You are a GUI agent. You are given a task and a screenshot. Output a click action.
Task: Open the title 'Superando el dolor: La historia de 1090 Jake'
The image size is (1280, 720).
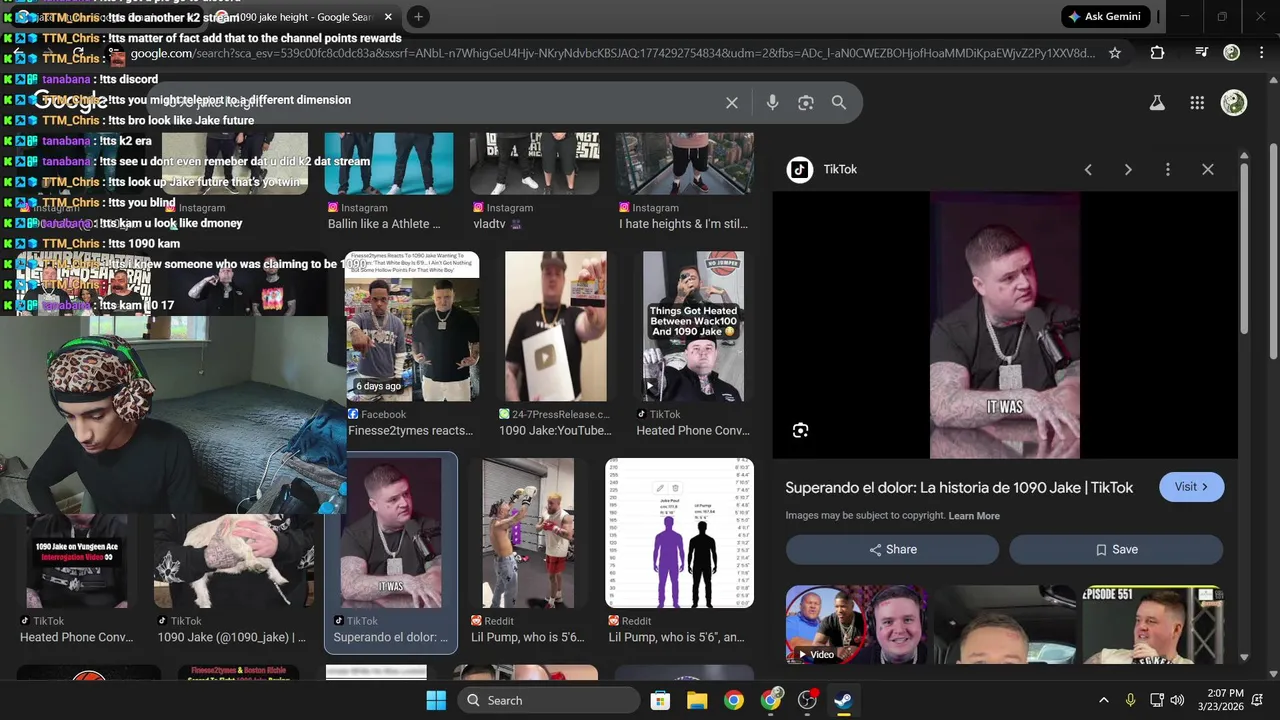pyautogui.click(x=959, y=488)
